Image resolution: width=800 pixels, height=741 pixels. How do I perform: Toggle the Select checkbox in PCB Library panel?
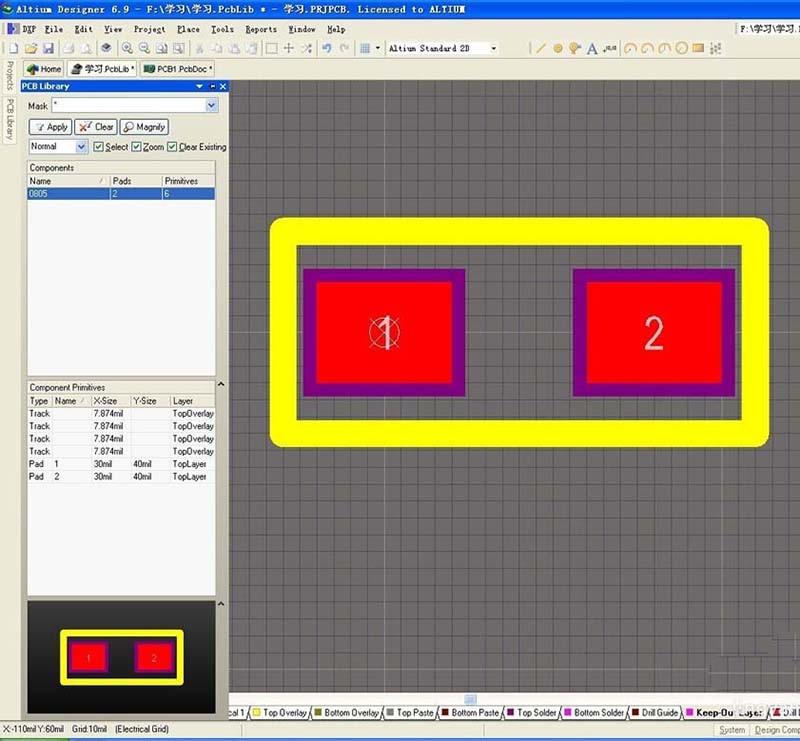point(97,146)
